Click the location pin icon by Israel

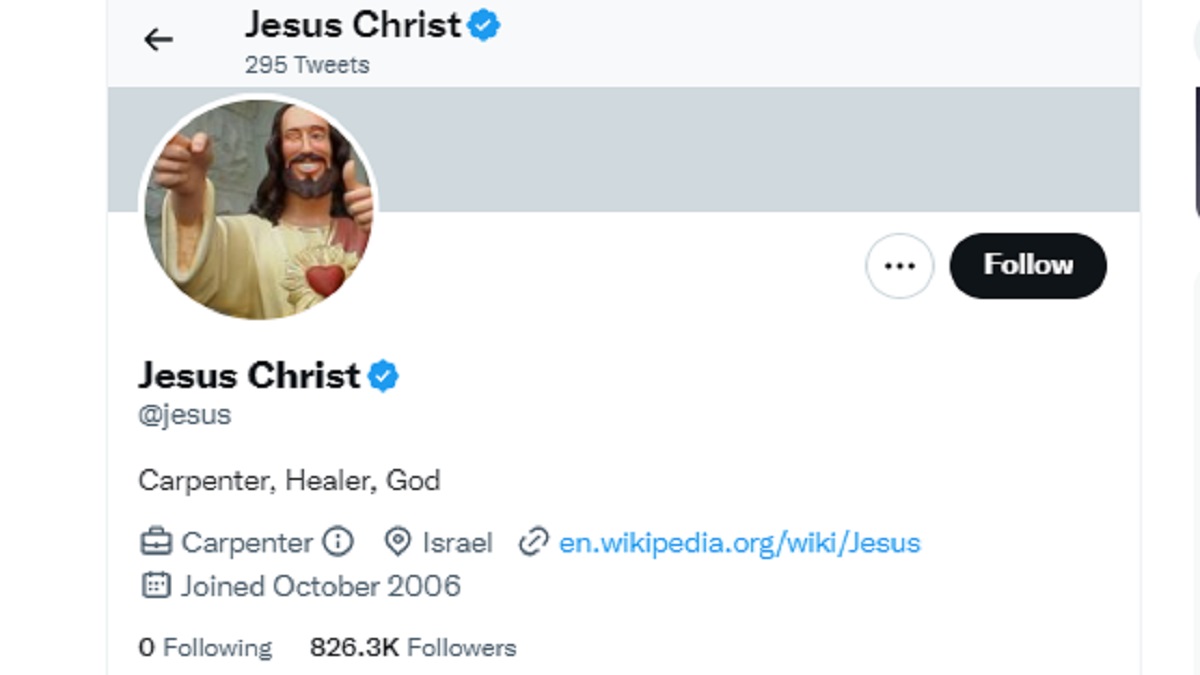point(398,543)
